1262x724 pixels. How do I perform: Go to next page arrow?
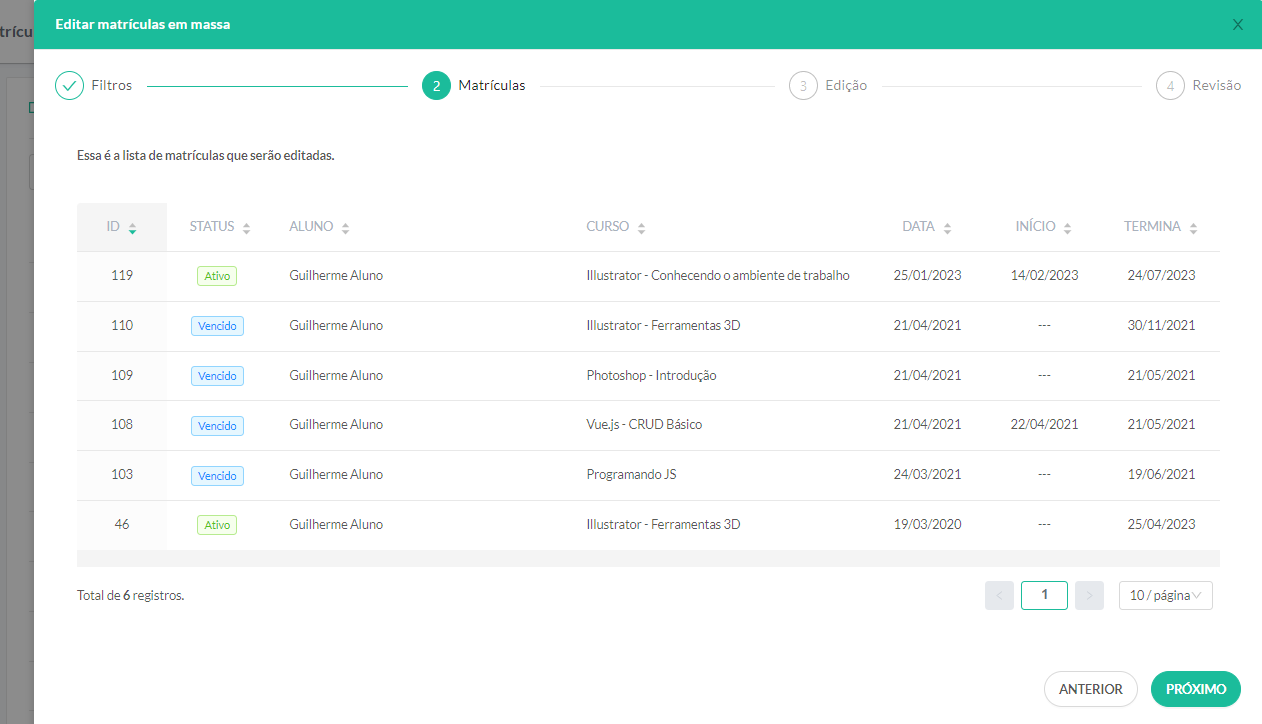(x=1089, y=596)
